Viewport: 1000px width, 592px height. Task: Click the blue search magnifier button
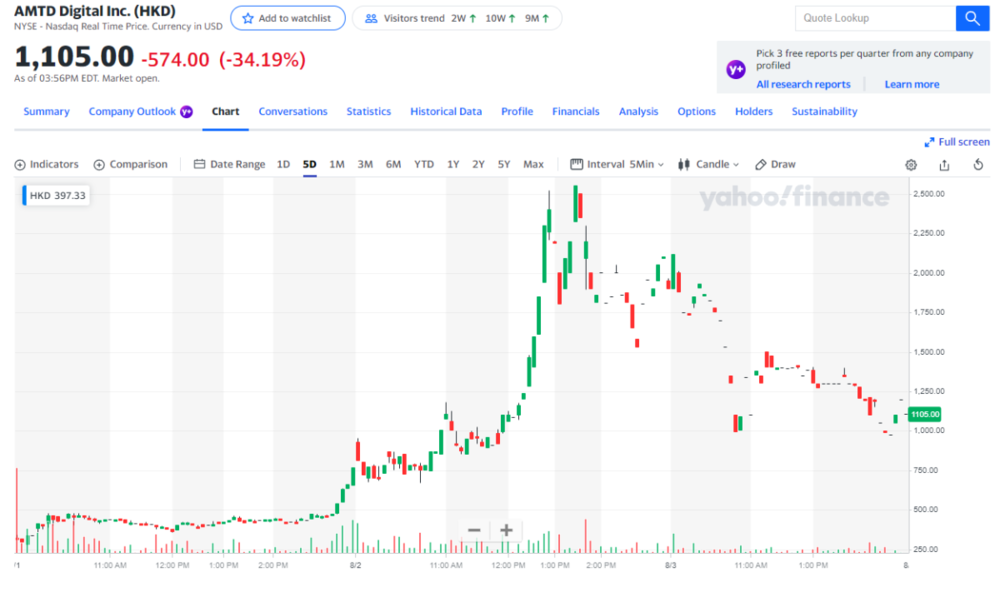pos(972,18)
